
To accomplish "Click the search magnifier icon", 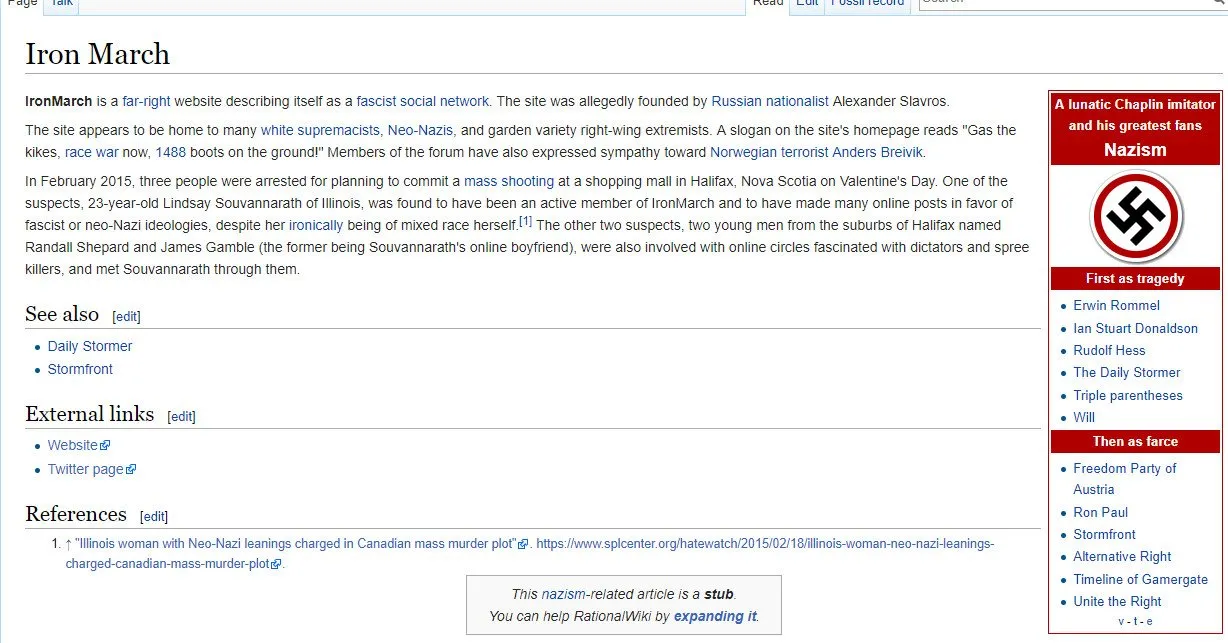I will [1218, 3].
